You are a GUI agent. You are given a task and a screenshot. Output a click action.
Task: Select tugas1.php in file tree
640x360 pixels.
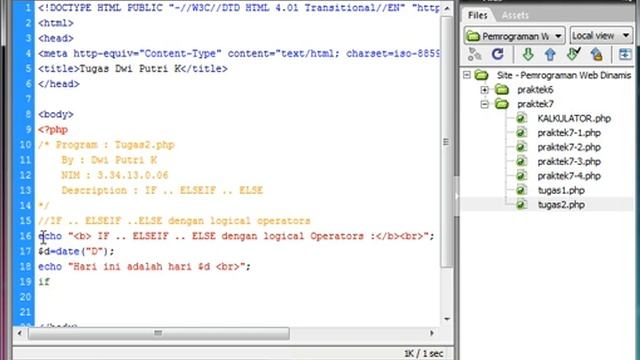pyautogui.click(x=561, y=190)
